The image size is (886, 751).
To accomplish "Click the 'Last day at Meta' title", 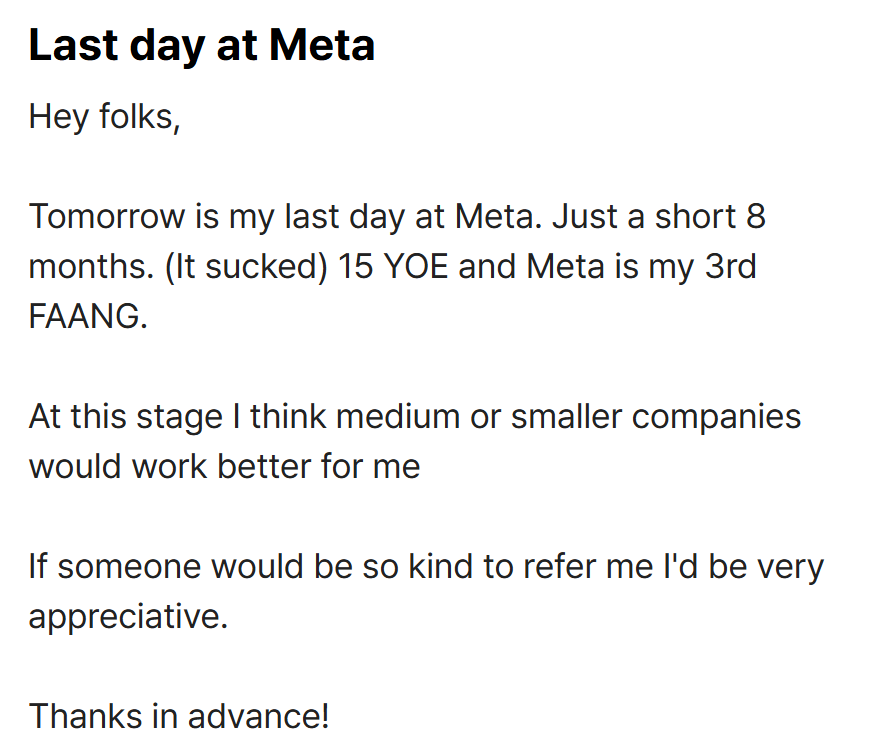I will 202,46.
